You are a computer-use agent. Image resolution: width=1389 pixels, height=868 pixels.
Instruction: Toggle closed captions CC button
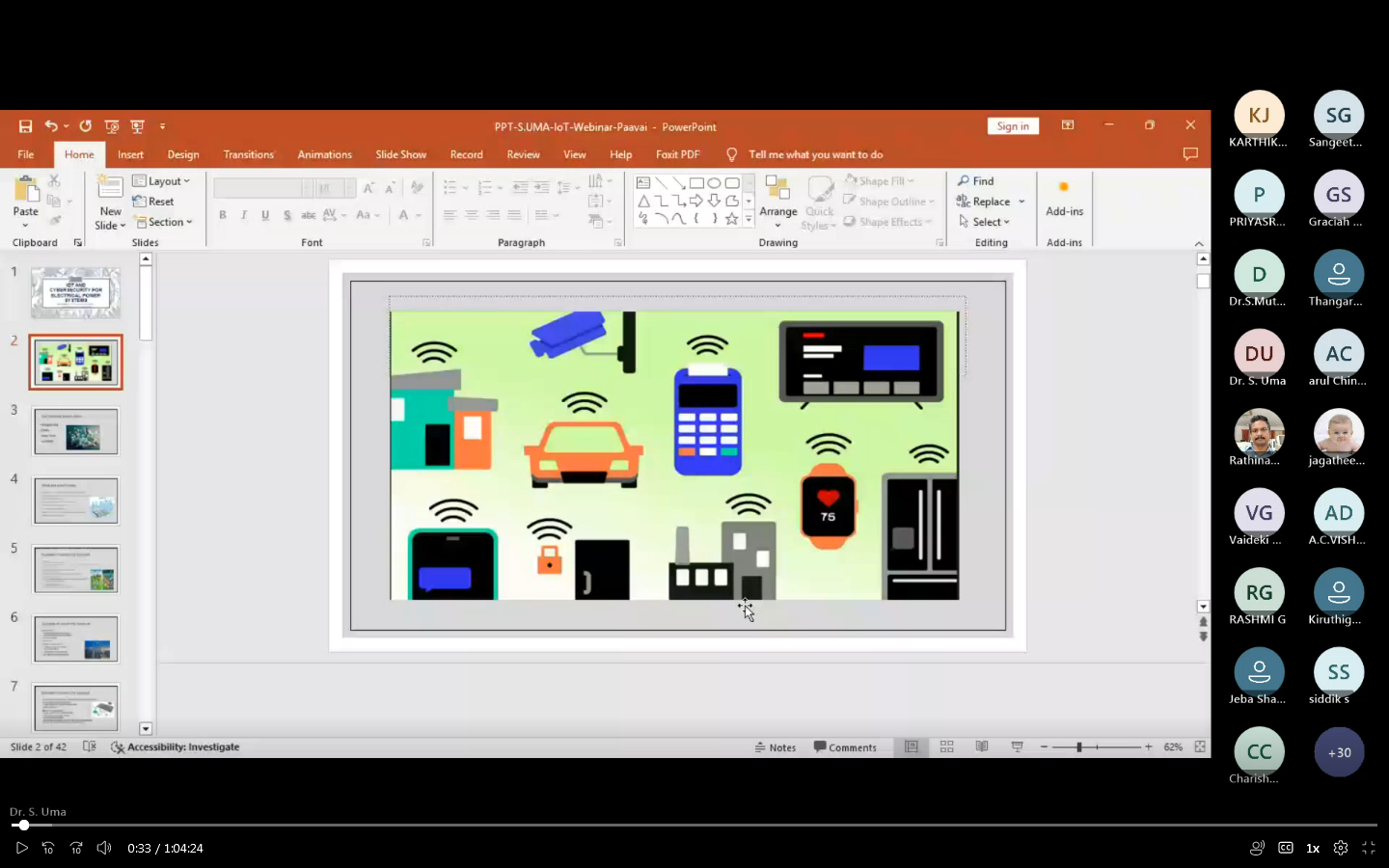[1286, 848]
